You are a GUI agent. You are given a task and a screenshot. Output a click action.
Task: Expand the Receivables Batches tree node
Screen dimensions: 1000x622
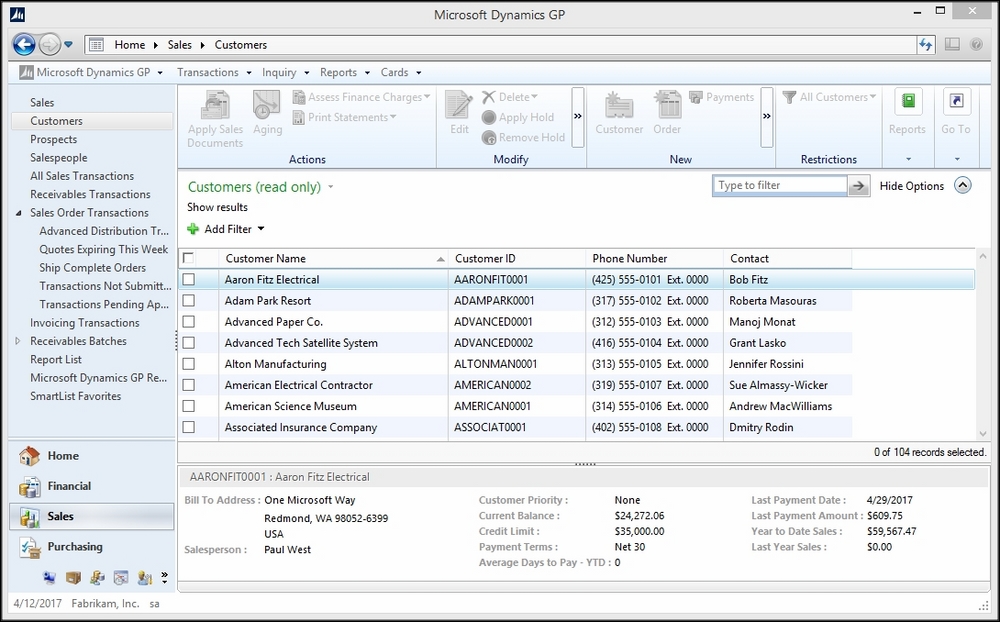(18, 341)
